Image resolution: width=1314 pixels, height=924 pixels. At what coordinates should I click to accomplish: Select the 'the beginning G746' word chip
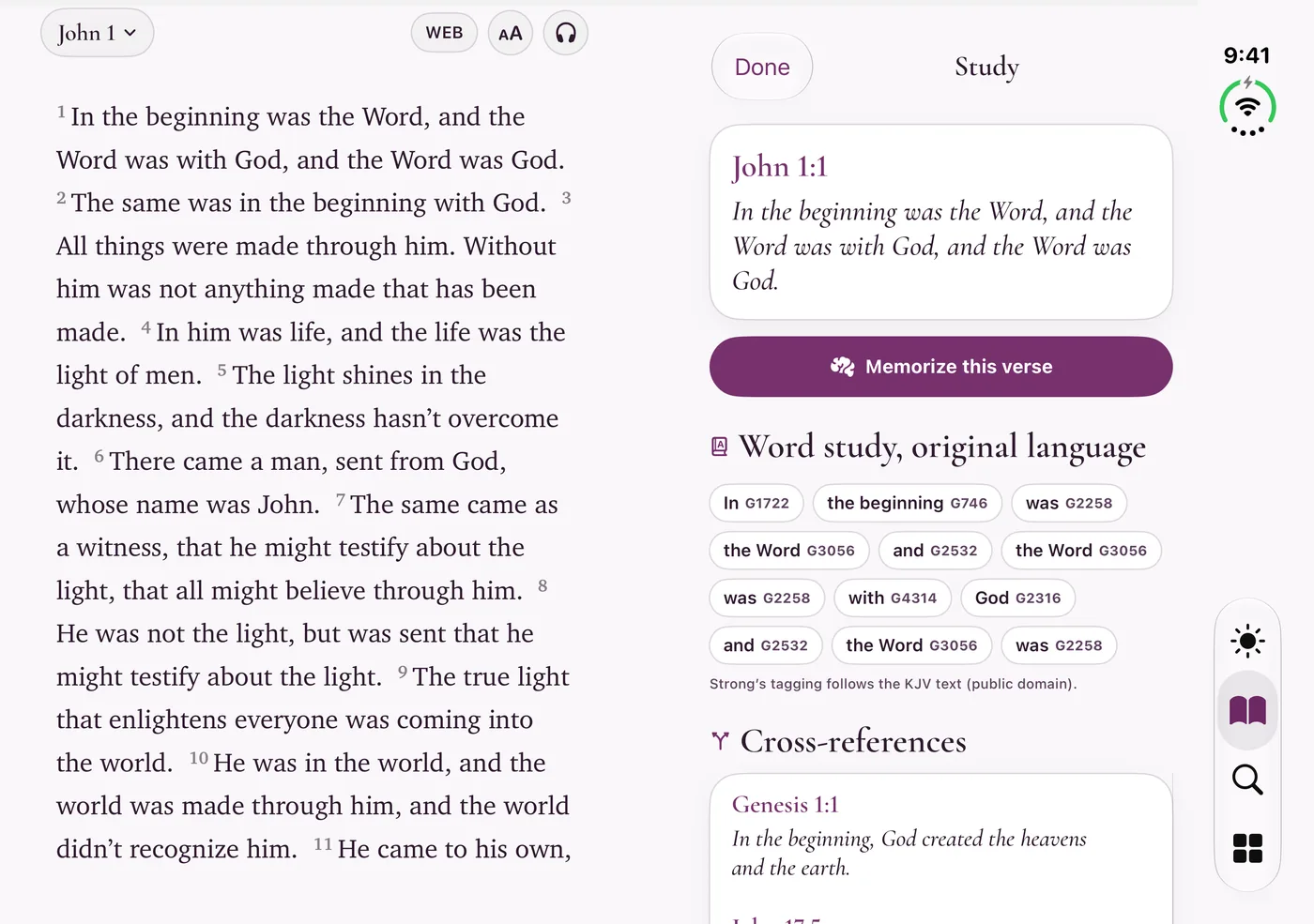908,503
